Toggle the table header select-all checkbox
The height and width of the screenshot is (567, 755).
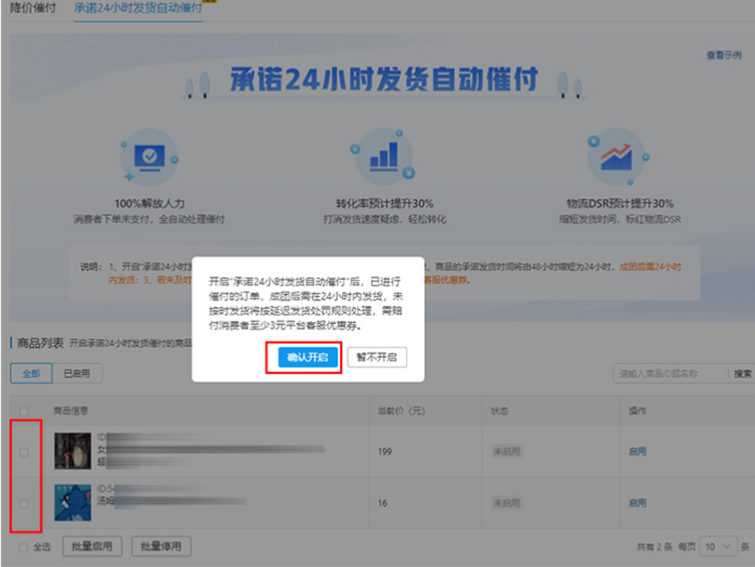point(24,411)
